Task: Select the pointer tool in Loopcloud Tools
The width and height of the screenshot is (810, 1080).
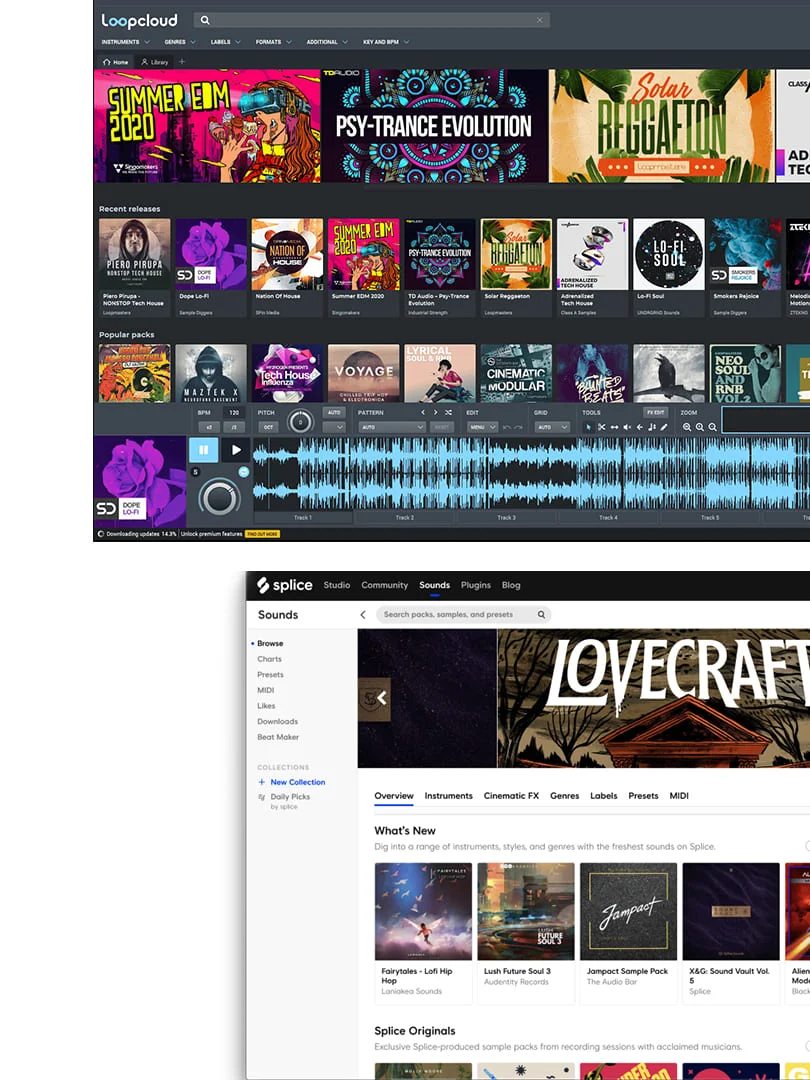Action: pyautogui.click(x=588, y=427)
